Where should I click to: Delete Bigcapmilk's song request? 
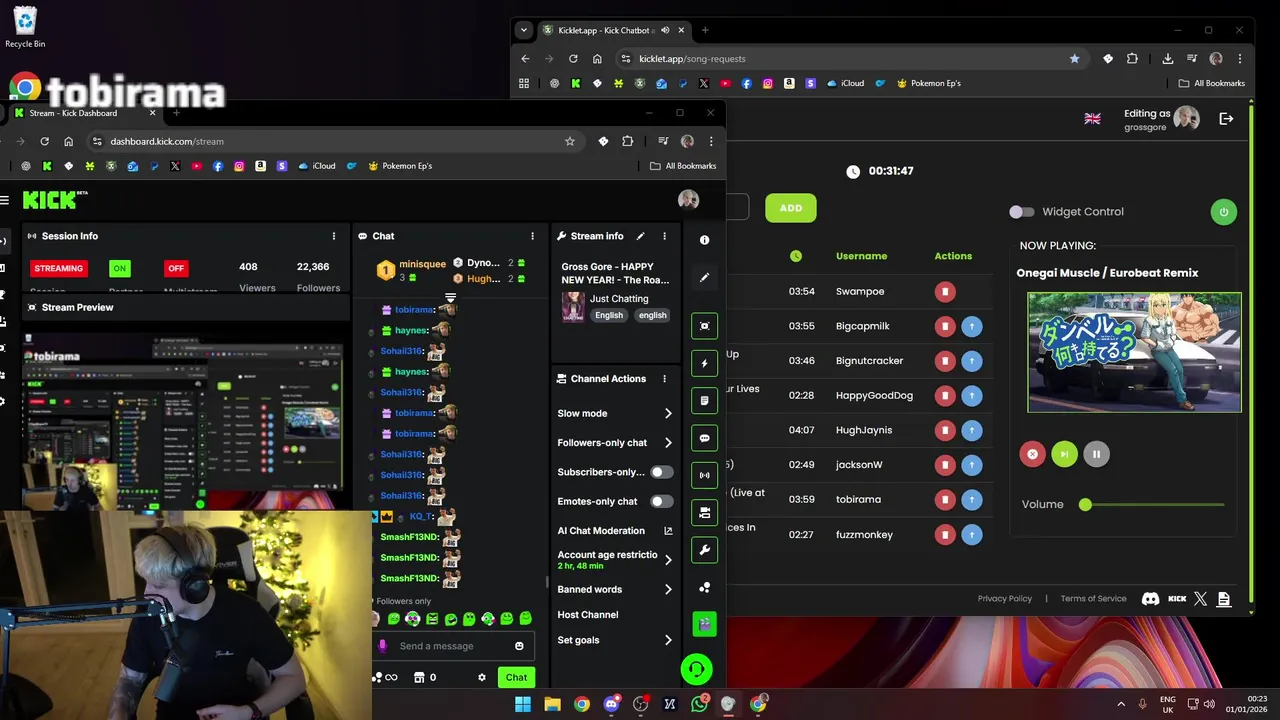click(x=945, y=326)
